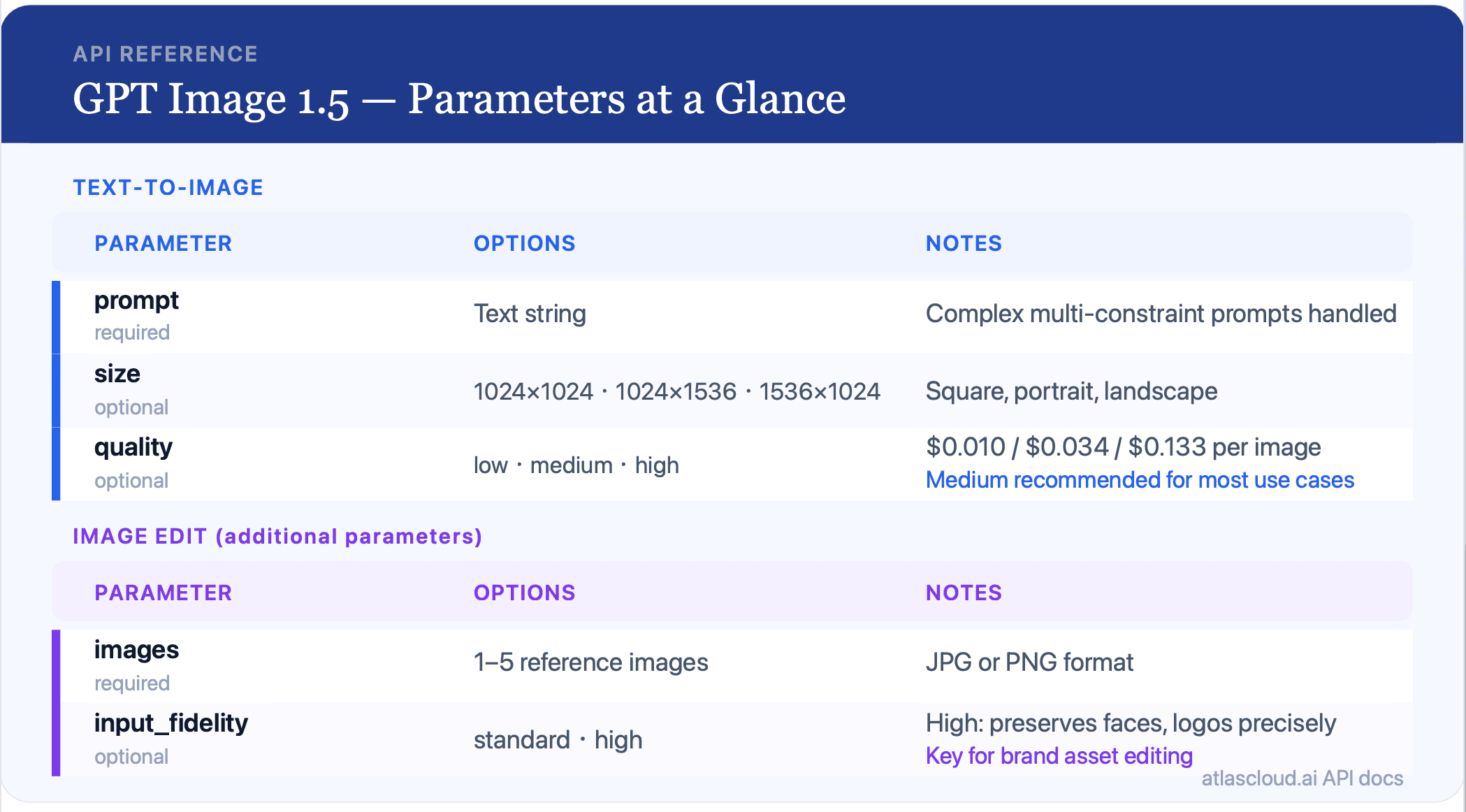Click the input_fidelity parameter name

point(171,723)
